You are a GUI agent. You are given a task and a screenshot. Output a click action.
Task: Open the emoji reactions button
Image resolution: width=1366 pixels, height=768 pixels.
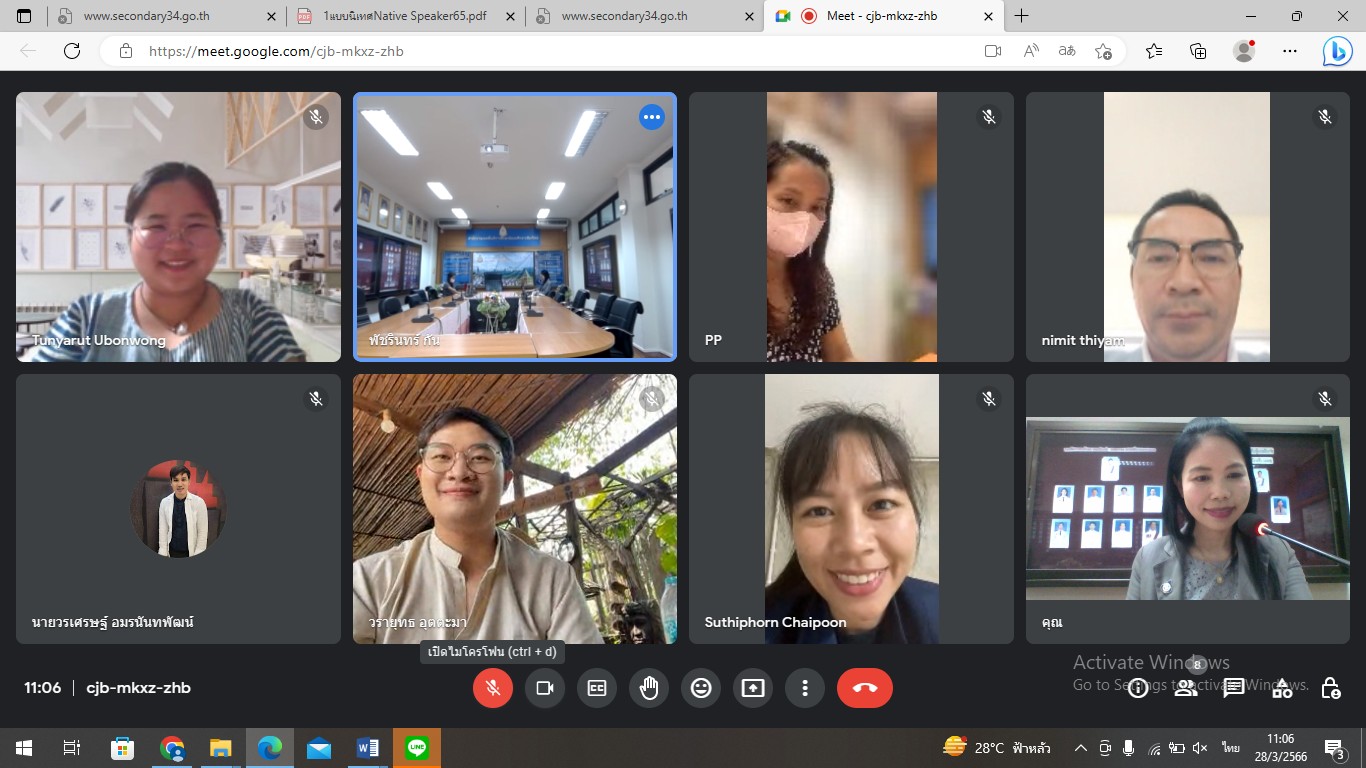click(701, 688)
